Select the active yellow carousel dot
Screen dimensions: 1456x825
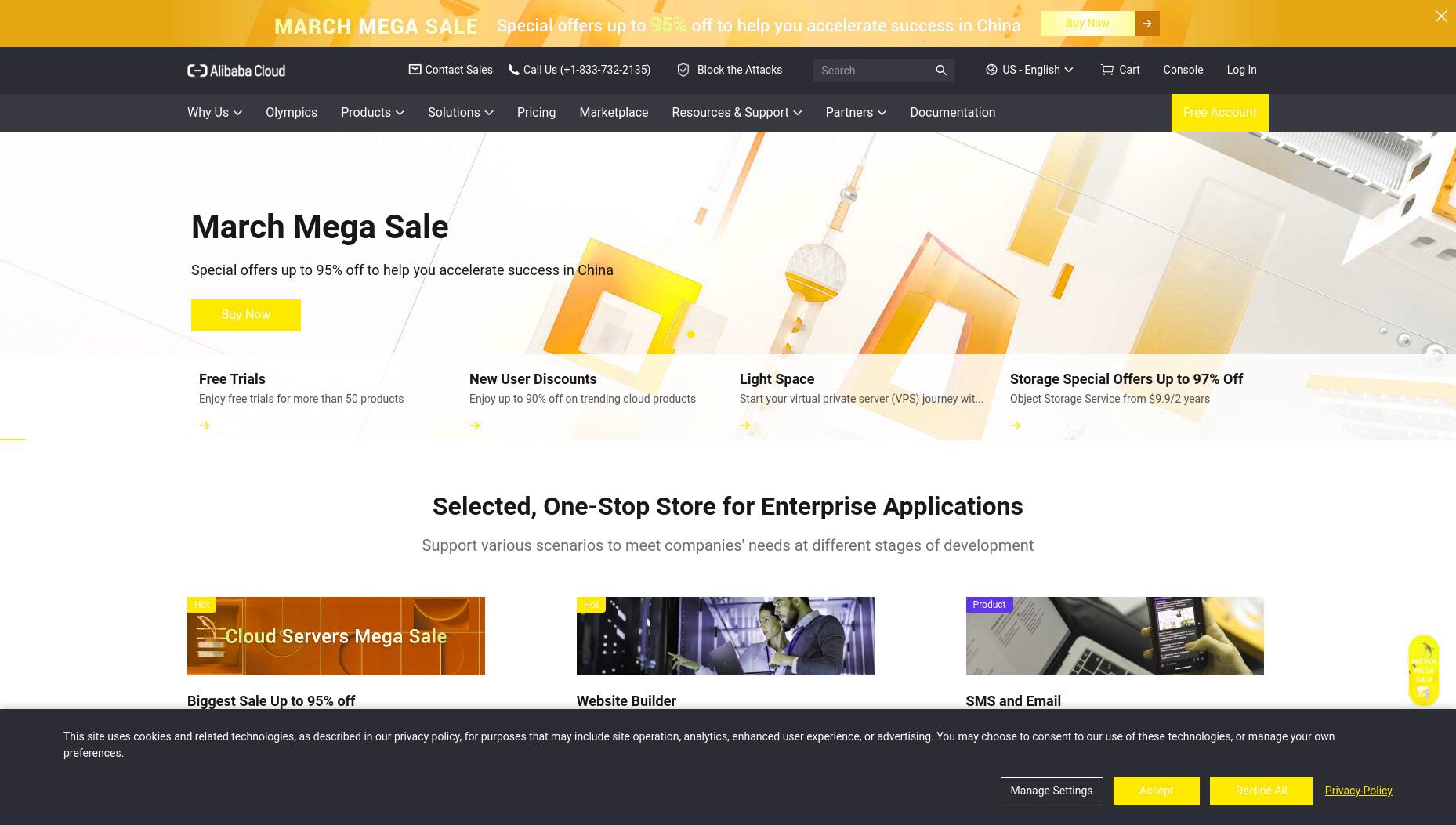pos(691,335)
